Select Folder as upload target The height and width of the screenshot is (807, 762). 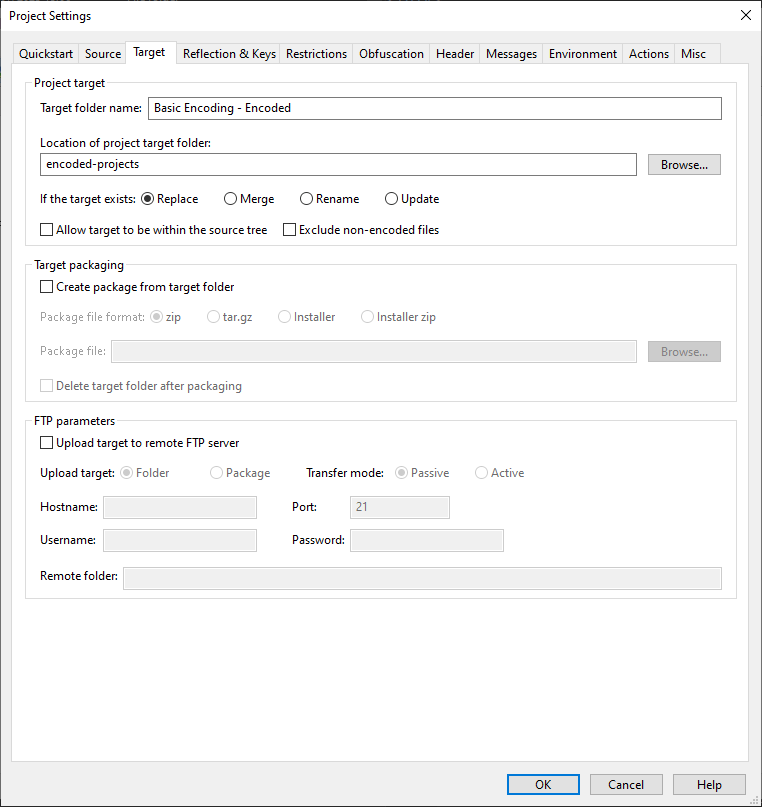[145, 473]
